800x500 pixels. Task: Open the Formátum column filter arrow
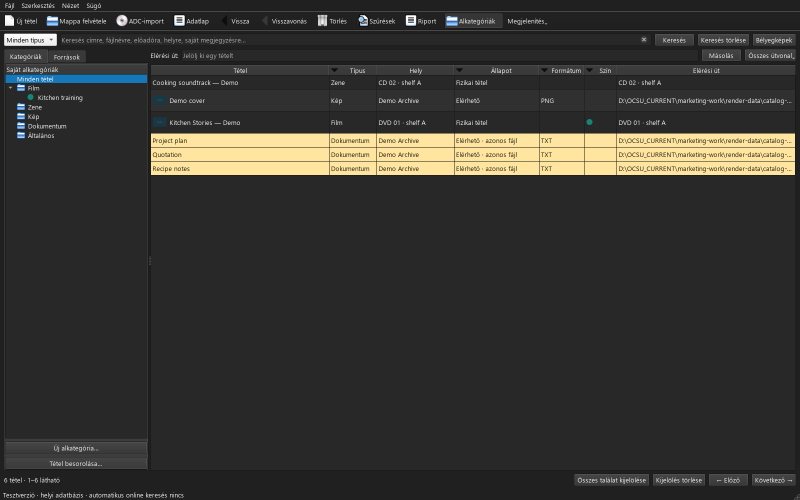544,70
